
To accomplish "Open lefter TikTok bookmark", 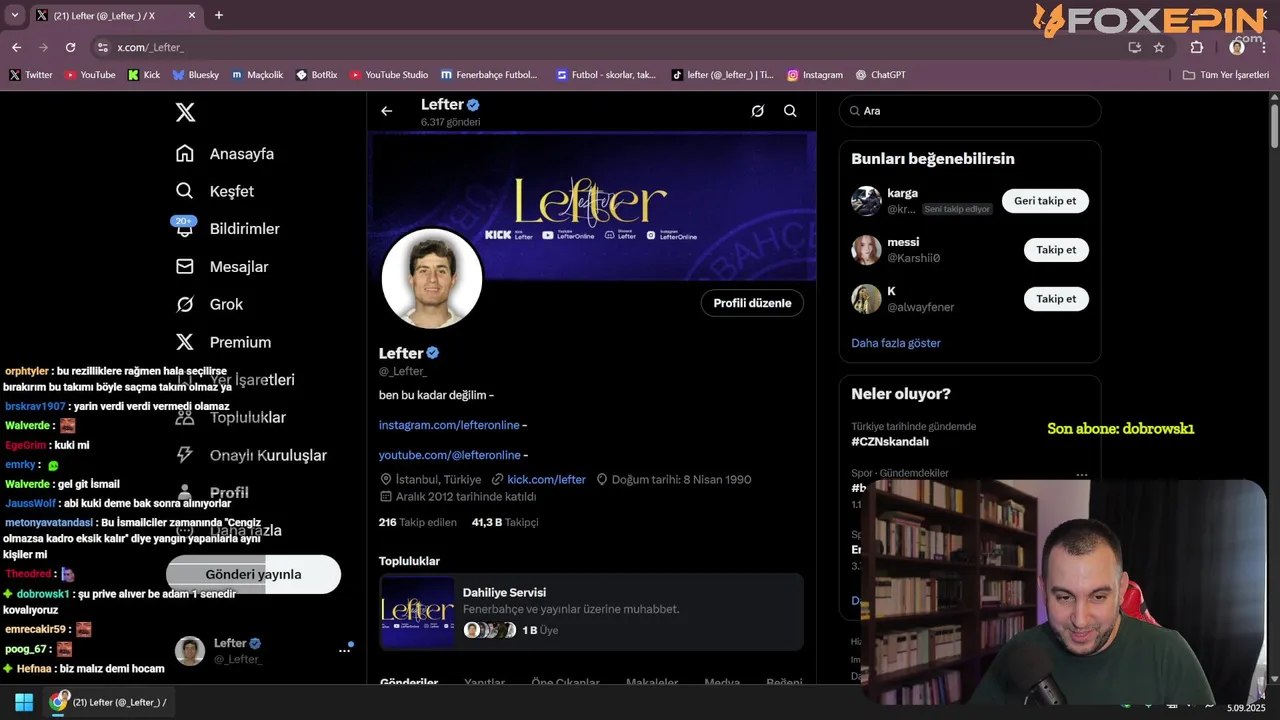I will click(x=722, y=75).
